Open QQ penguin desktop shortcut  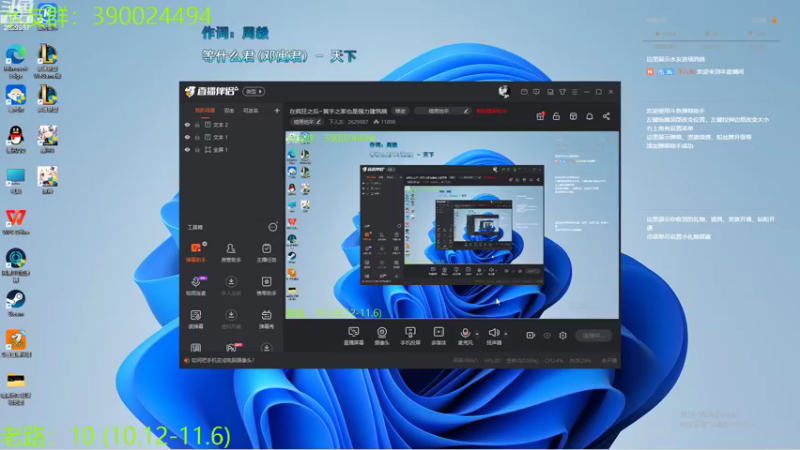(x=16, y=139)
